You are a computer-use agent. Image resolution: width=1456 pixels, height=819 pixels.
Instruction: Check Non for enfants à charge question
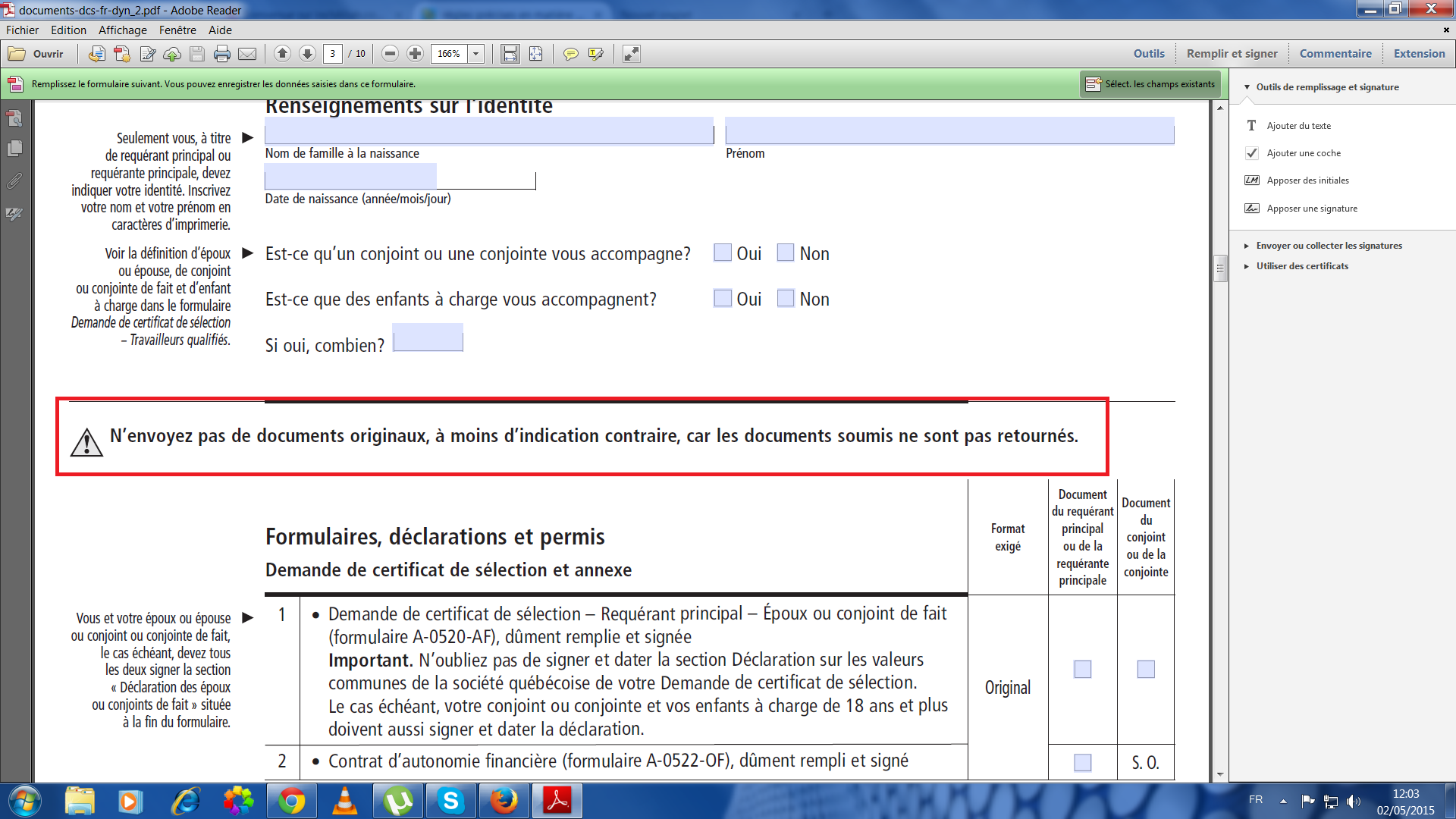pyautogui.click(x=786, y=299)
